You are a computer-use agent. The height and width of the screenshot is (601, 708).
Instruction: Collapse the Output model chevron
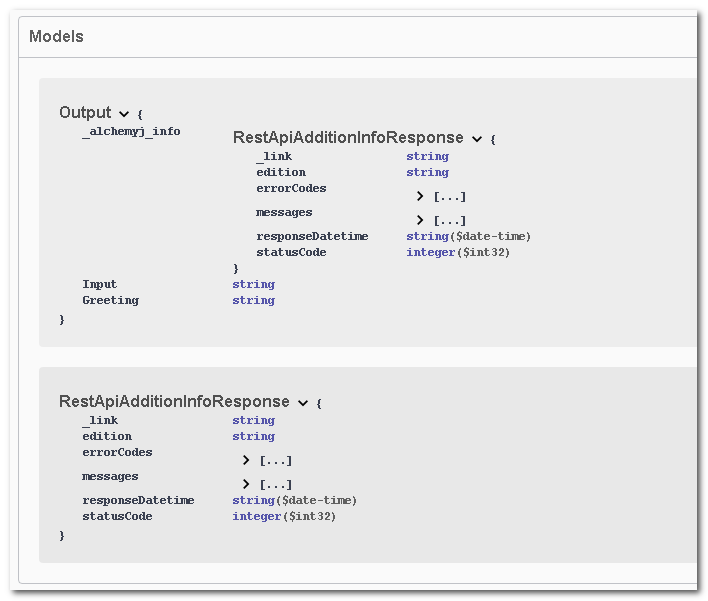(x=124, y=114)
